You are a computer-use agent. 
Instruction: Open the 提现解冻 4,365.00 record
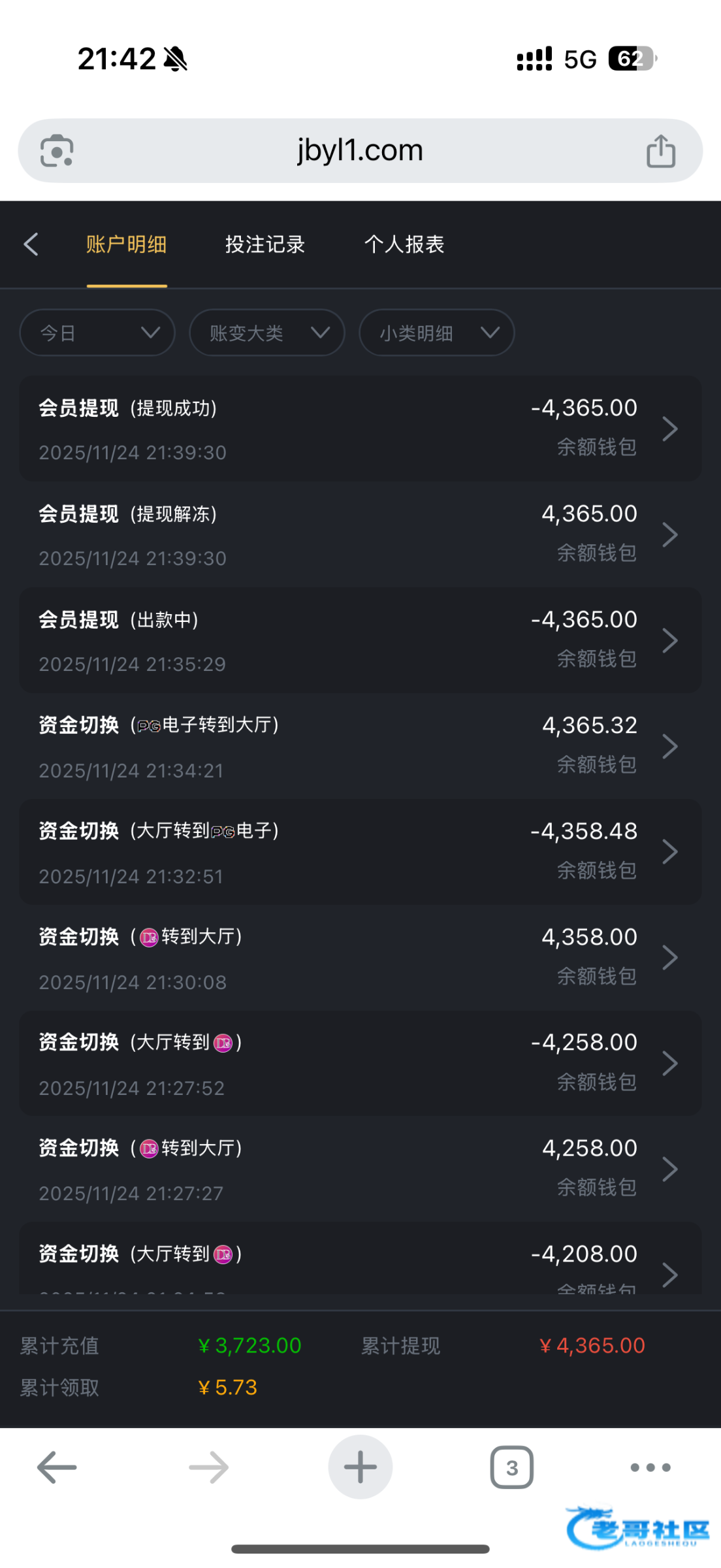(x=360, y=534)
